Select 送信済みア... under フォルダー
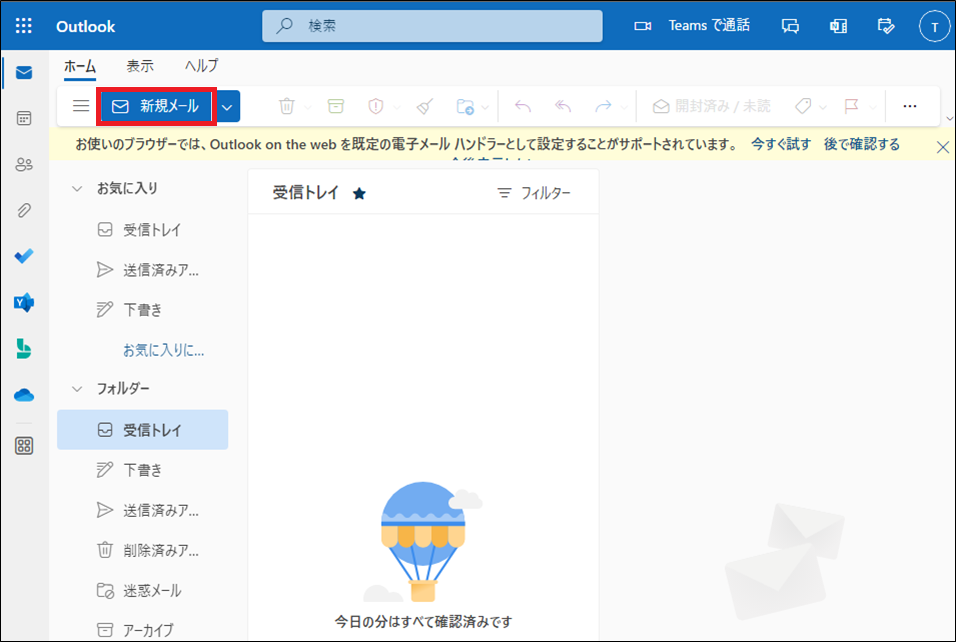Image resolution: width=956 pixels, height=642 pixels. point(143,510)
